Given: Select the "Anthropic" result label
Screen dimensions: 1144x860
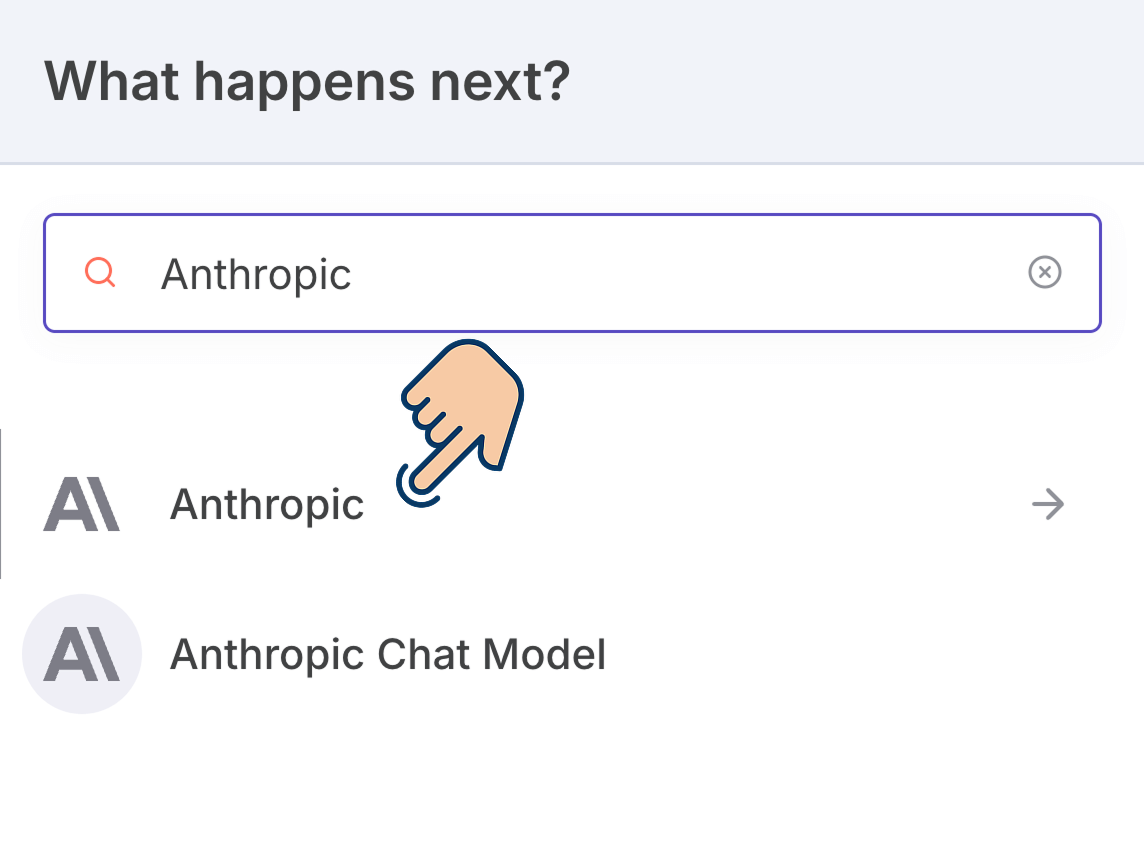Looking at the screenshot, I should coord(267,504).
